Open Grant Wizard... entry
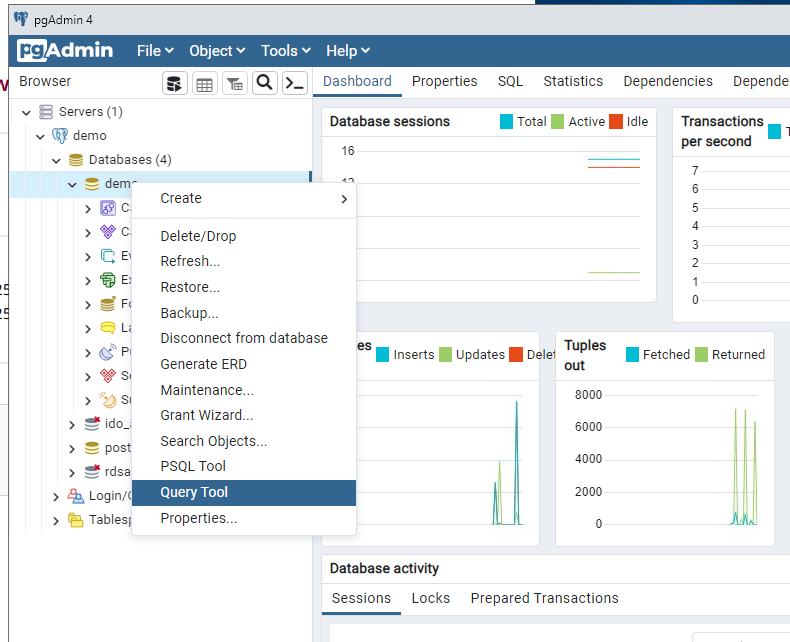Viewport: 790px width, 642px height. (x=244, y=415)
